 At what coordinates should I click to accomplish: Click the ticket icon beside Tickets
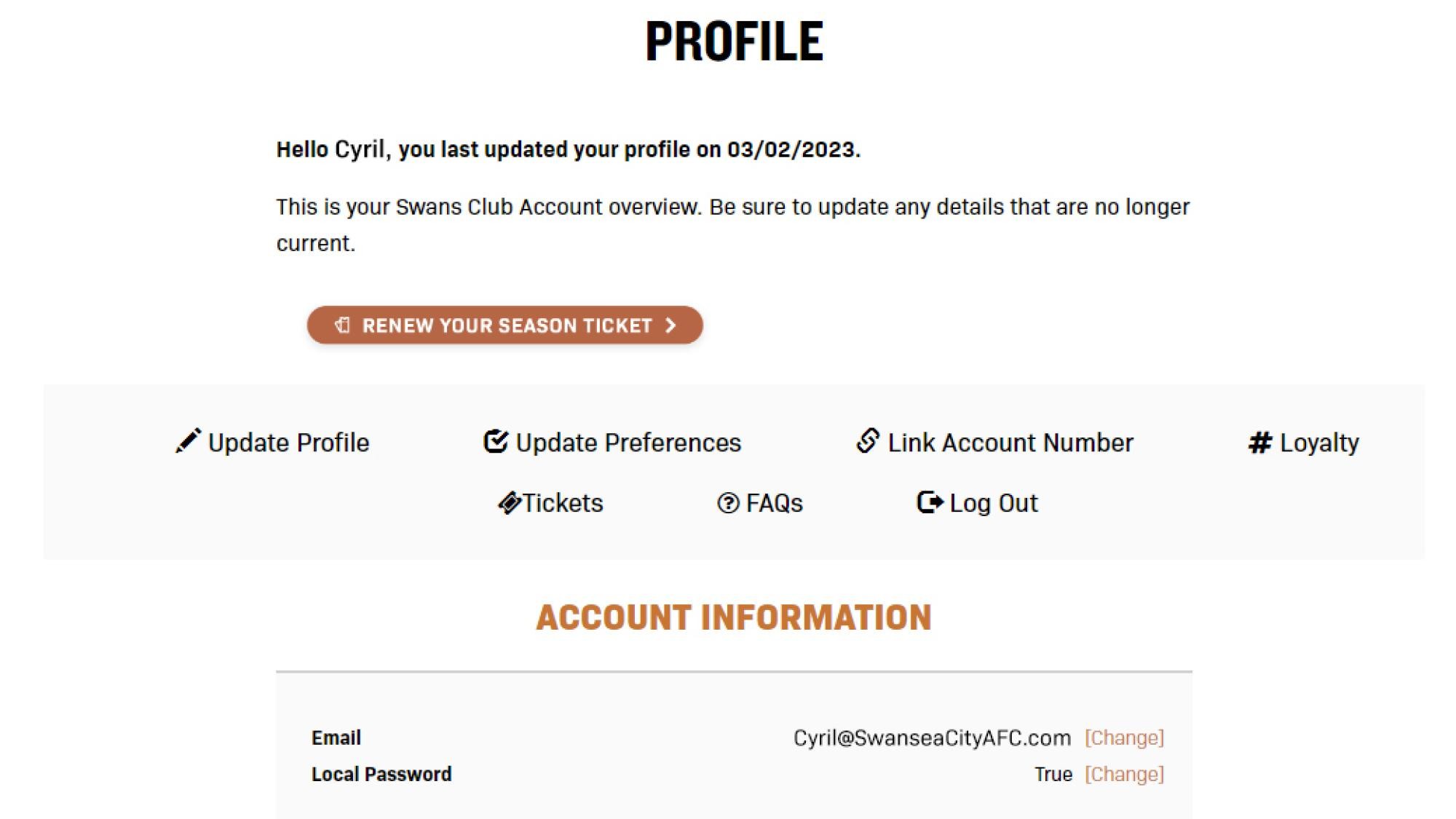(x=510, y=503)
